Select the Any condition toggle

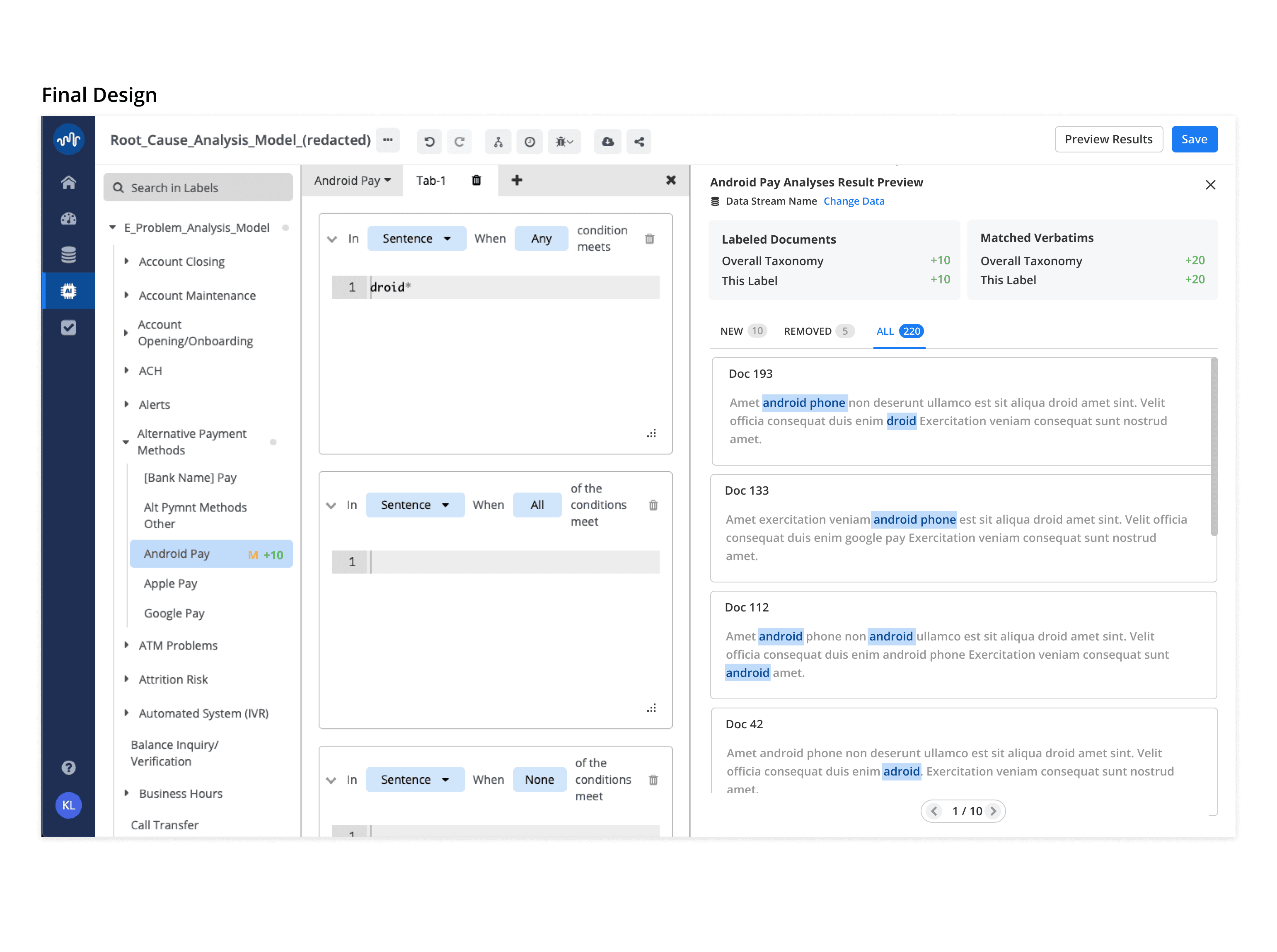[541, 239]
